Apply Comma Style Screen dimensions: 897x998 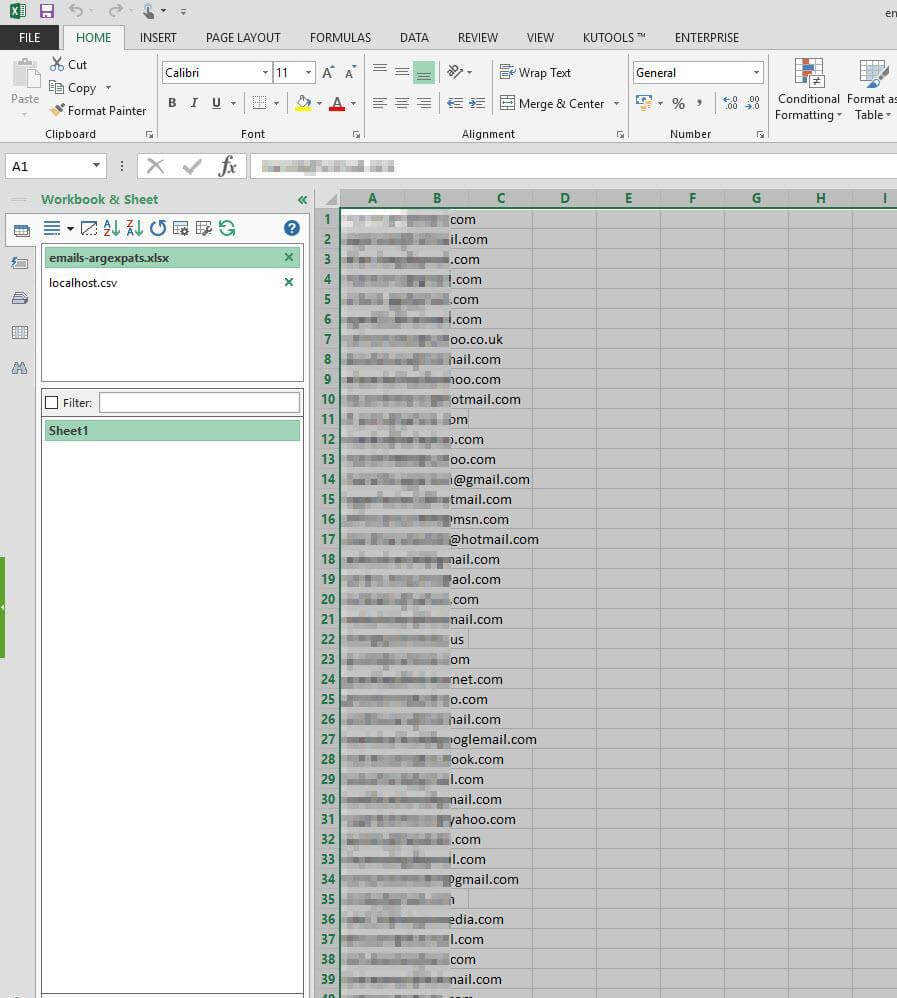pyautogui.click(x=700, y=103)
